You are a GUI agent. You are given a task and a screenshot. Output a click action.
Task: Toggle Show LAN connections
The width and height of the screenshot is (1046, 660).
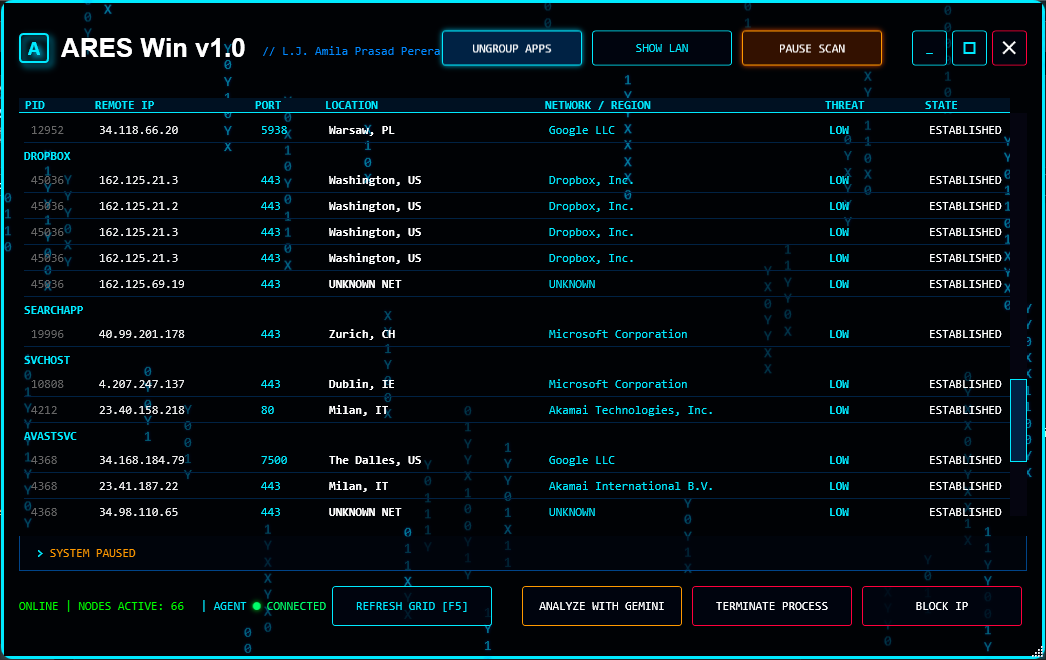pos(662,48)
